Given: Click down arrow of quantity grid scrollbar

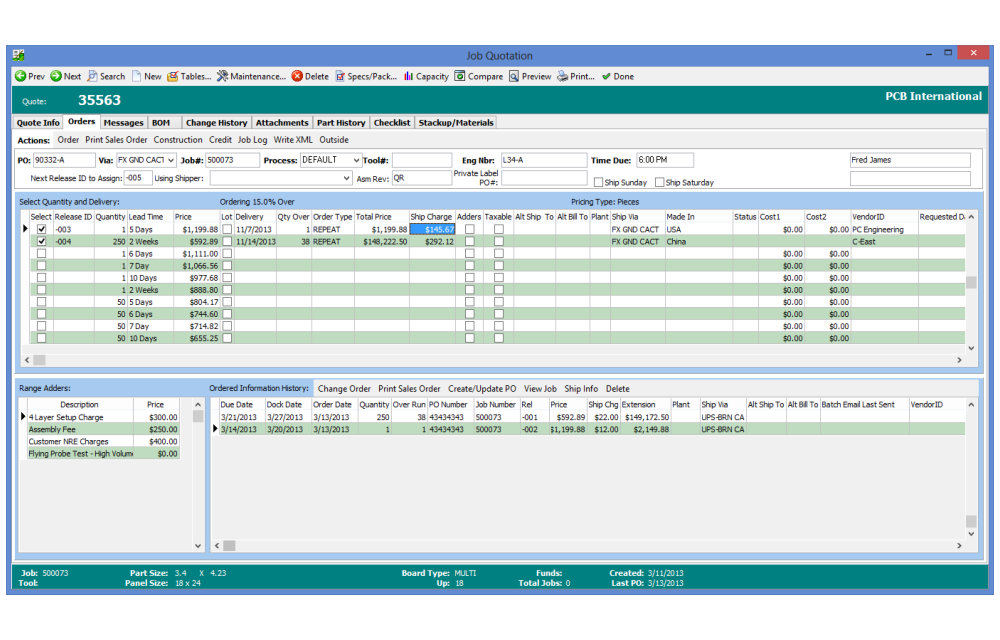Looking at the screenshot, I should tap(971, 348).
